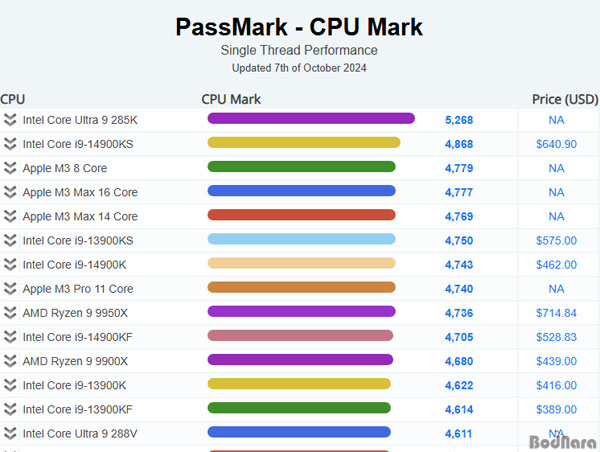Click the blue M3 Max 16 Core bar

tap(302, 191)
